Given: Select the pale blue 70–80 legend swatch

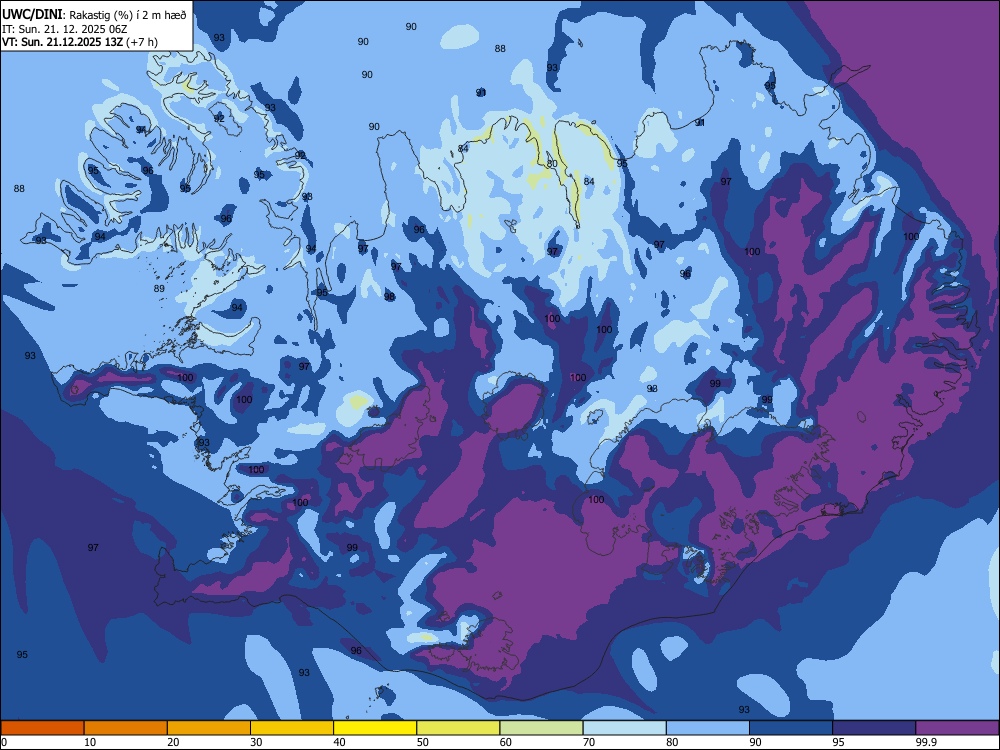Looking at the screenshot, I should coord(624,728).
